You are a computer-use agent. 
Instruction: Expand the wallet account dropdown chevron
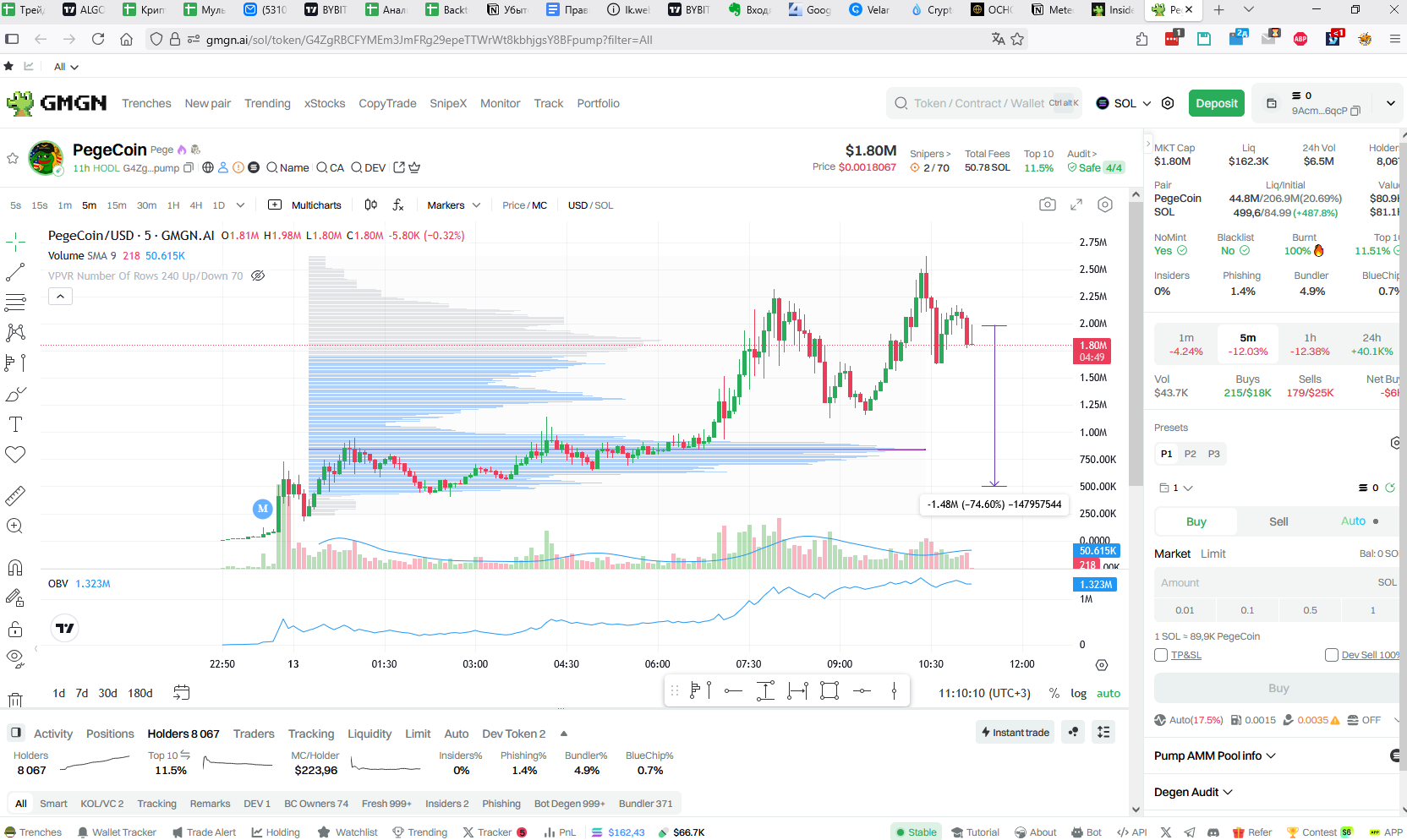pyautogui.click(x=1390, y=103)
